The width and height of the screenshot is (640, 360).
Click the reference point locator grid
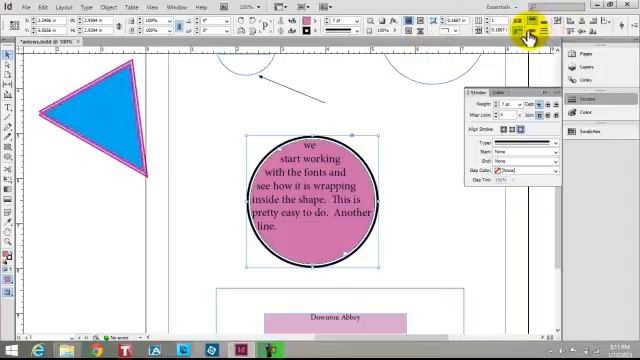[x=14, y=25]
